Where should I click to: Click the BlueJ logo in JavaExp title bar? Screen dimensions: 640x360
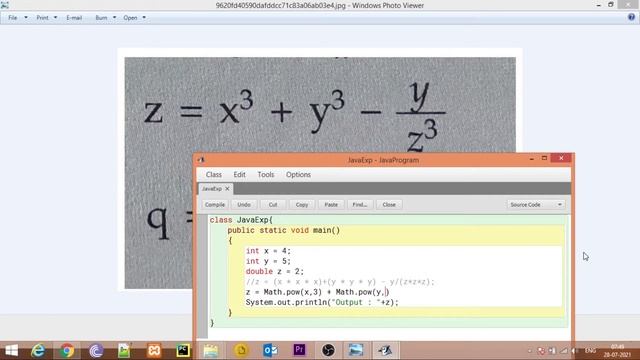[201, 160]
